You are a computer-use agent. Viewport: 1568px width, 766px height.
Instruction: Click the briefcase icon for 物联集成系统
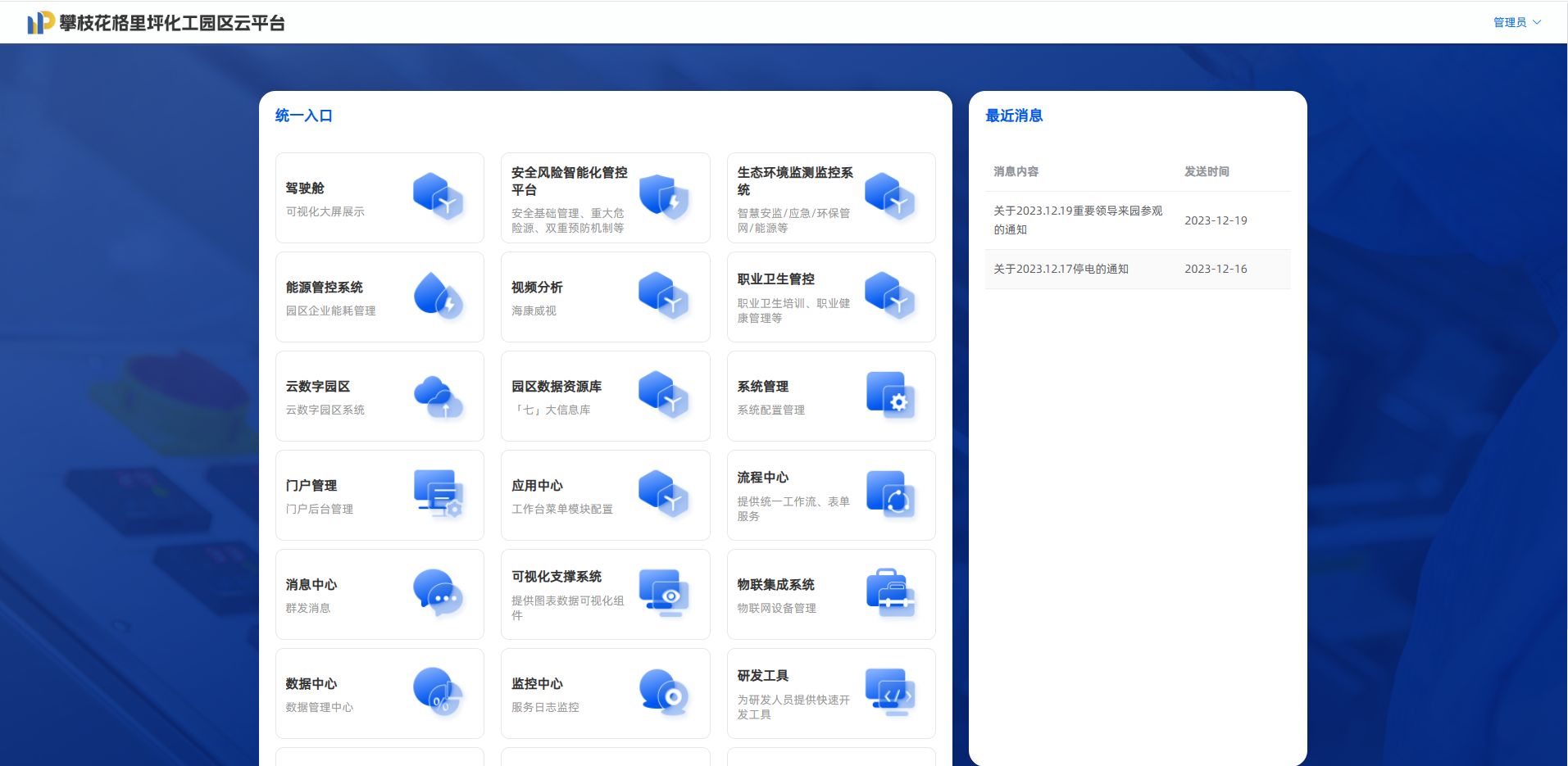click(x=890, y=594)
